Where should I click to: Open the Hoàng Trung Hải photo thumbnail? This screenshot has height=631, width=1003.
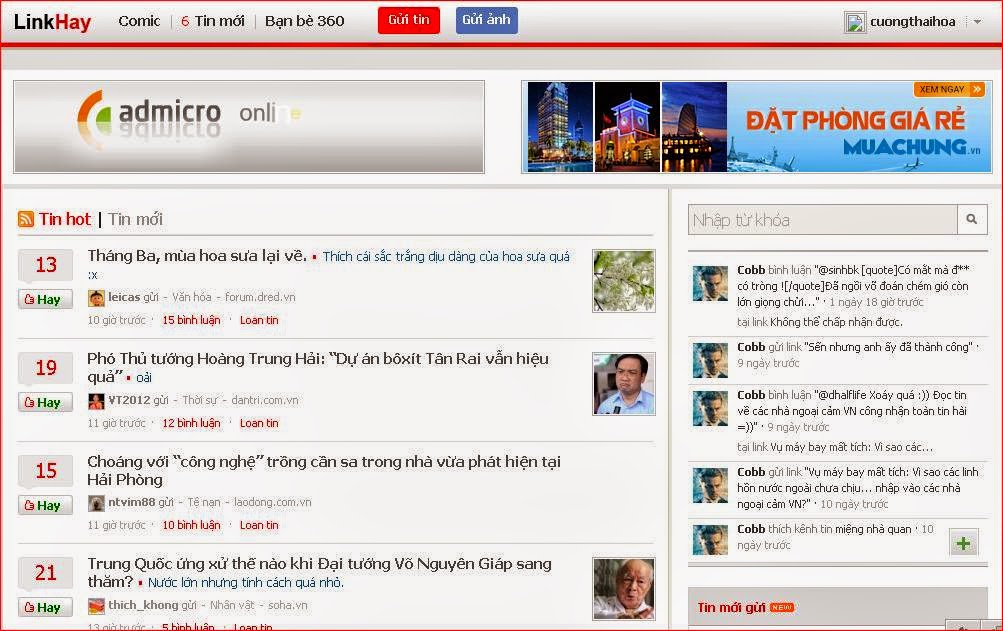[x=624, y=384]
